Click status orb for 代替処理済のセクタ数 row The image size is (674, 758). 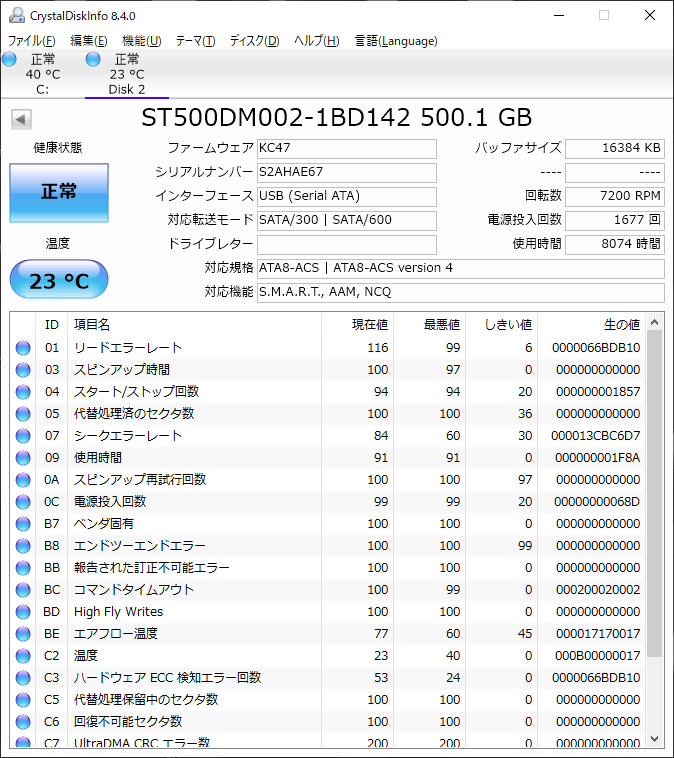[x=23, y=414]
